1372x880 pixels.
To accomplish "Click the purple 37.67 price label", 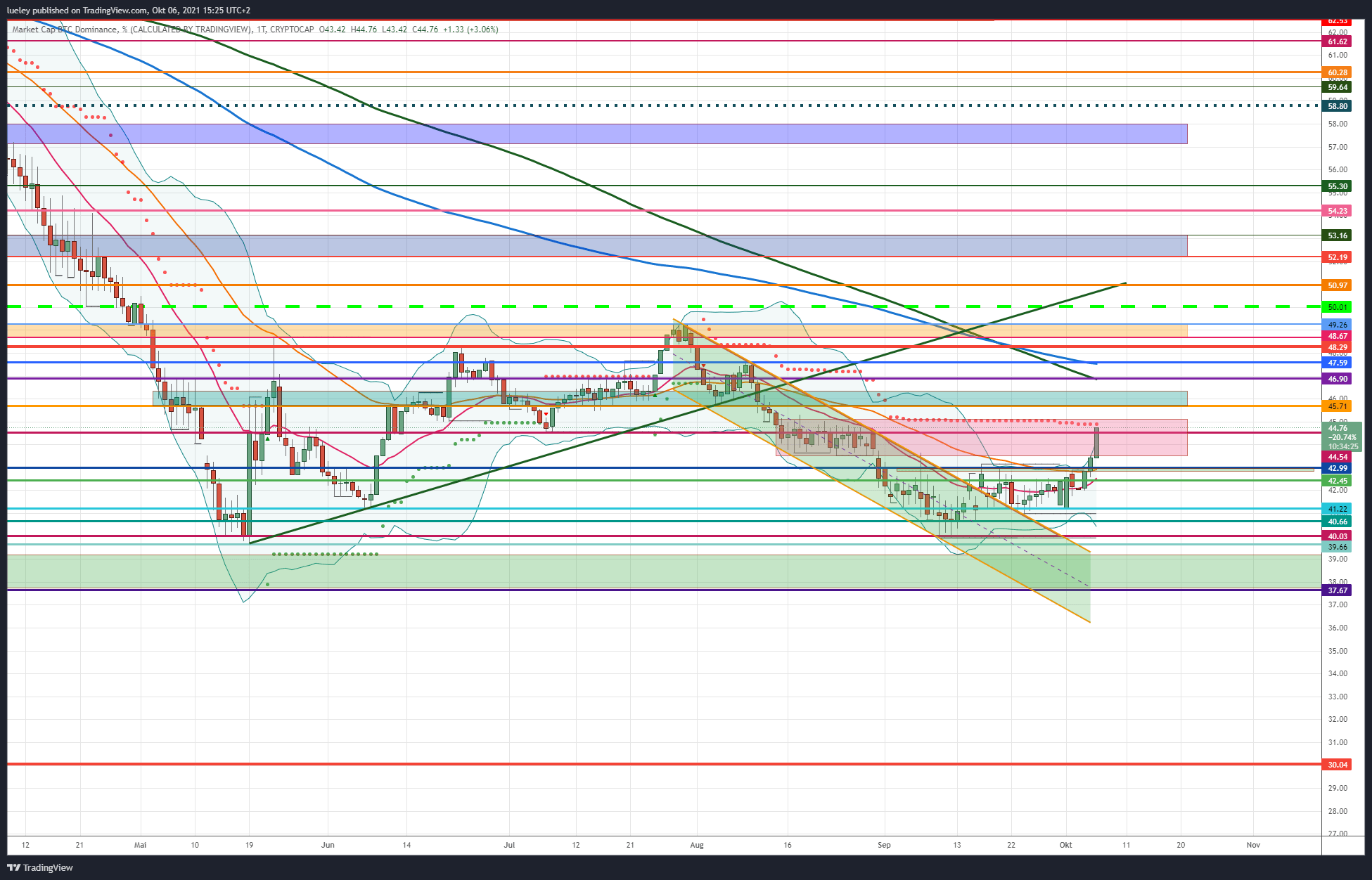I will (x=1337, y=590).
